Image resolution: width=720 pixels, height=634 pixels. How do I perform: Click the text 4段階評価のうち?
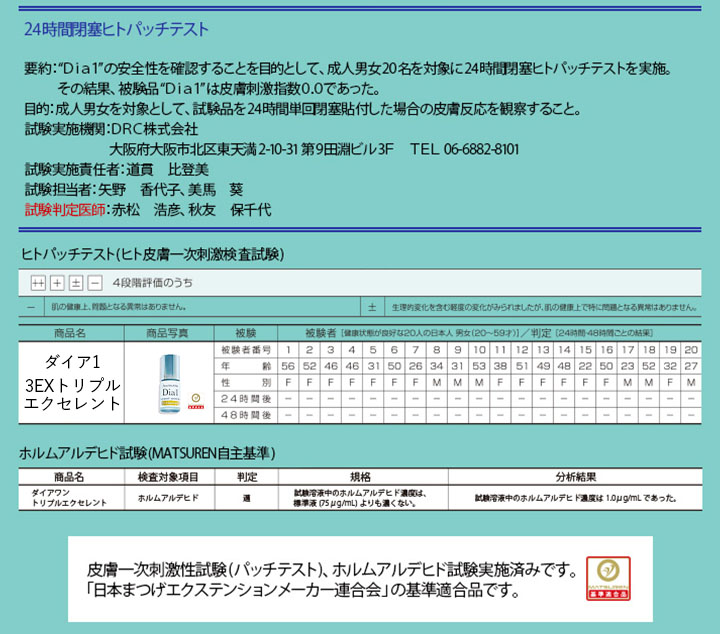153,283
